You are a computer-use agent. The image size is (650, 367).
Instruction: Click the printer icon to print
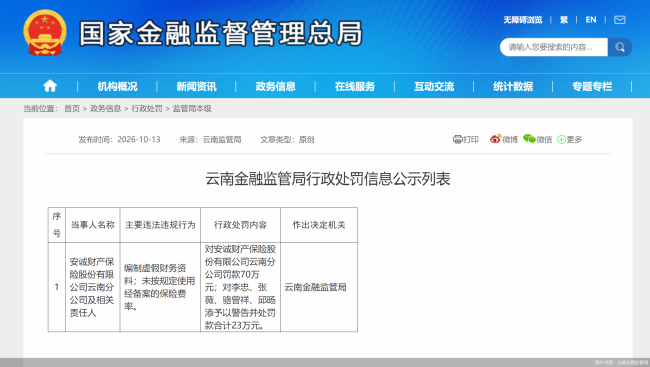[457, 139]
